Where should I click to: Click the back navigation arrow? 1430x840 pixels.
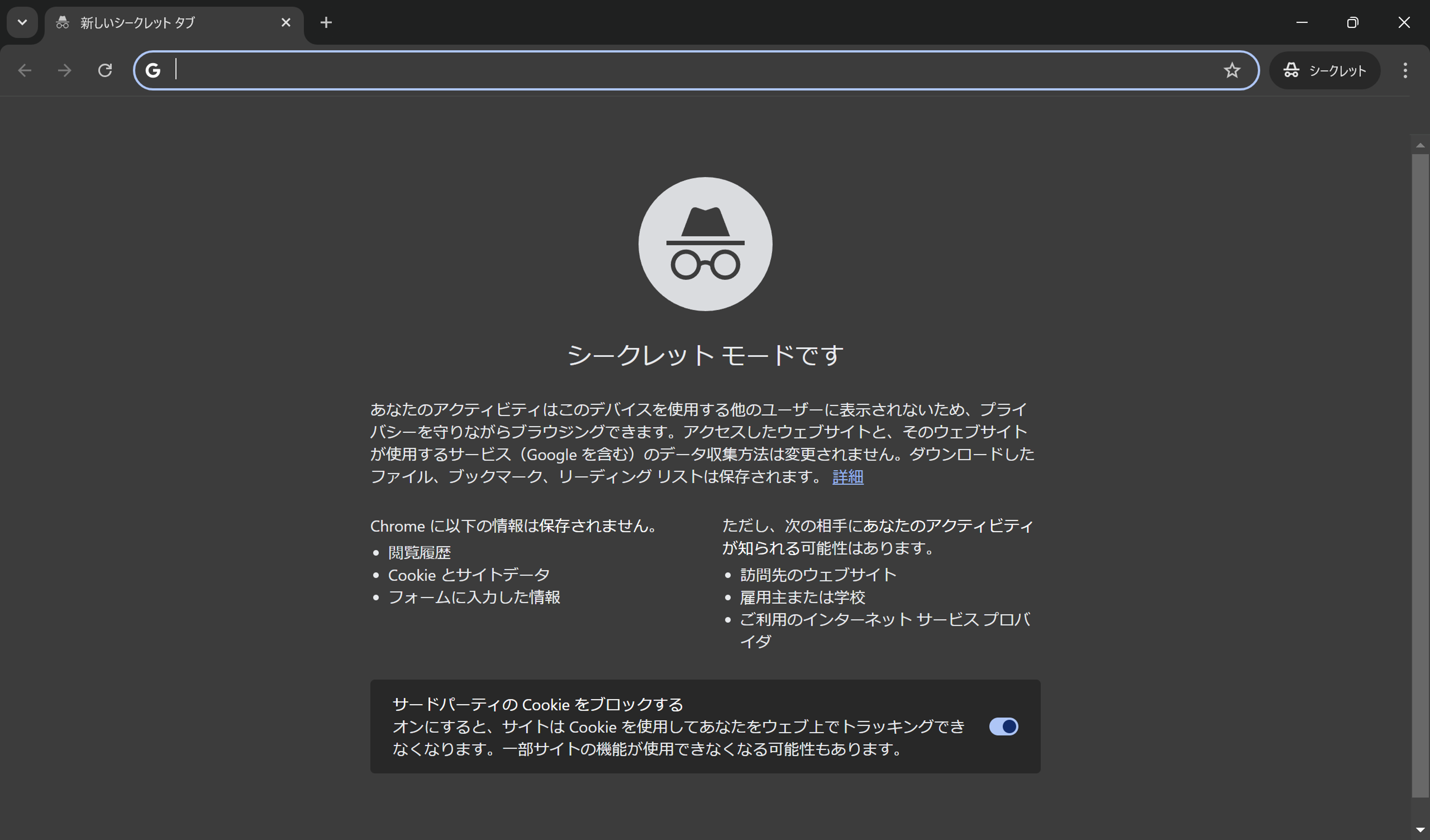point(24,70)
